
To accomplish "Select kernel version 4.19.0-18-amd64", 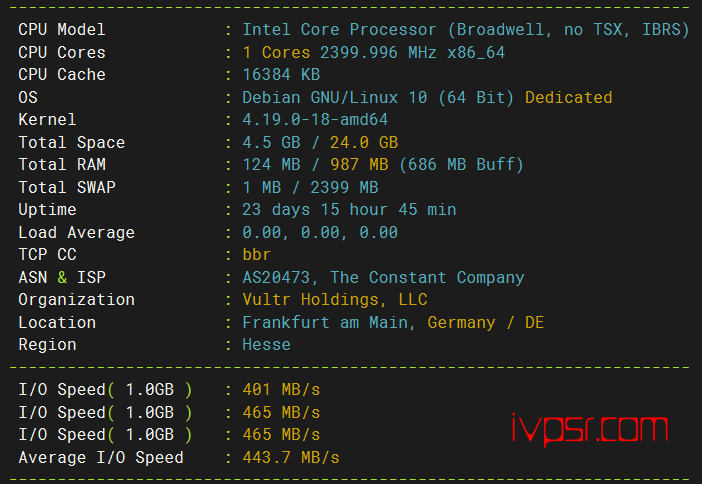I will point(315,120).
